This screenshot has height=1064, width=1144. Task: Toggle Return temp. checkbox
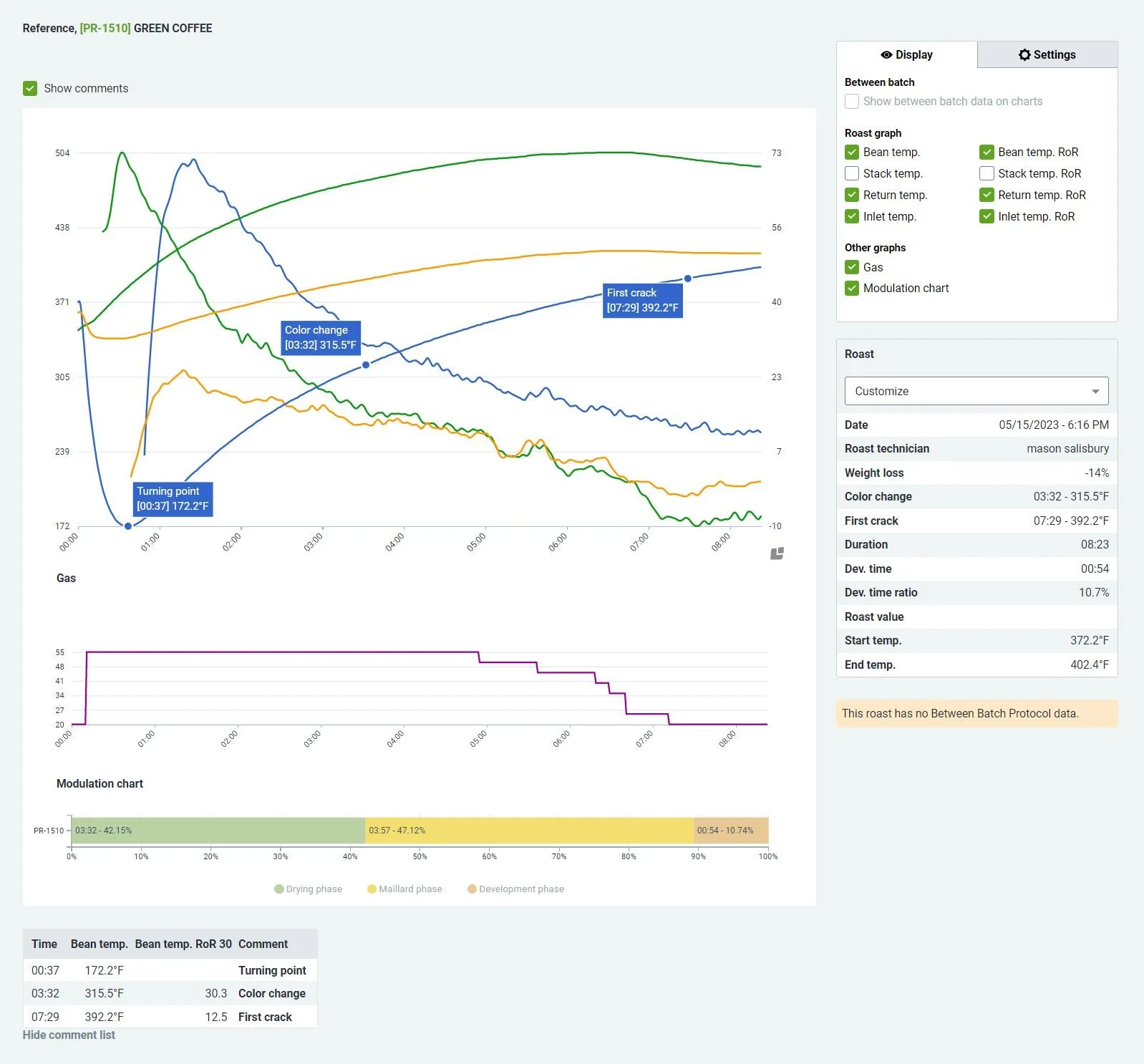[852, 195]
